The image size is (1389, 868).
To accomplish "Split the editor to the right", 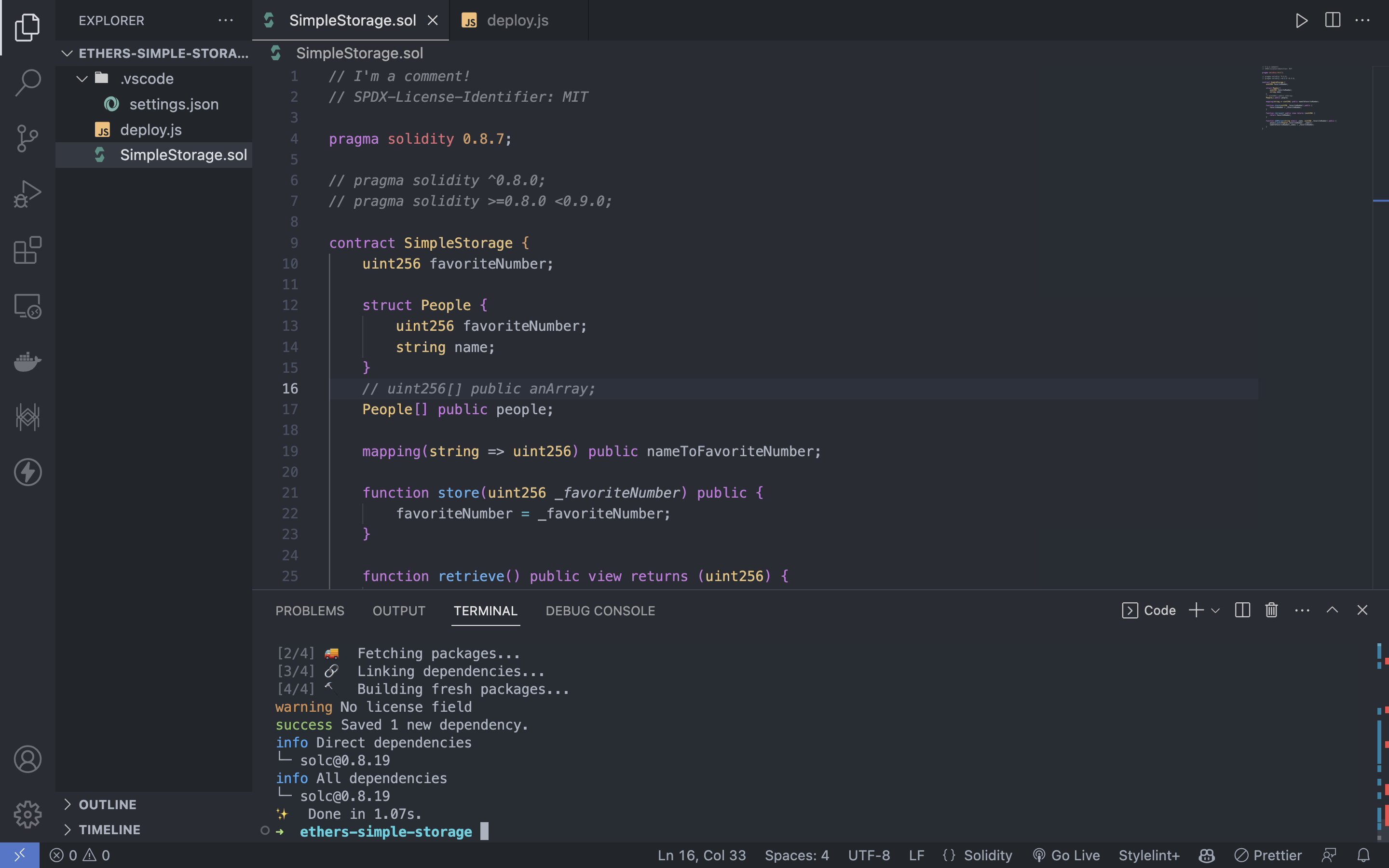I will click(x=1332, y=21).
